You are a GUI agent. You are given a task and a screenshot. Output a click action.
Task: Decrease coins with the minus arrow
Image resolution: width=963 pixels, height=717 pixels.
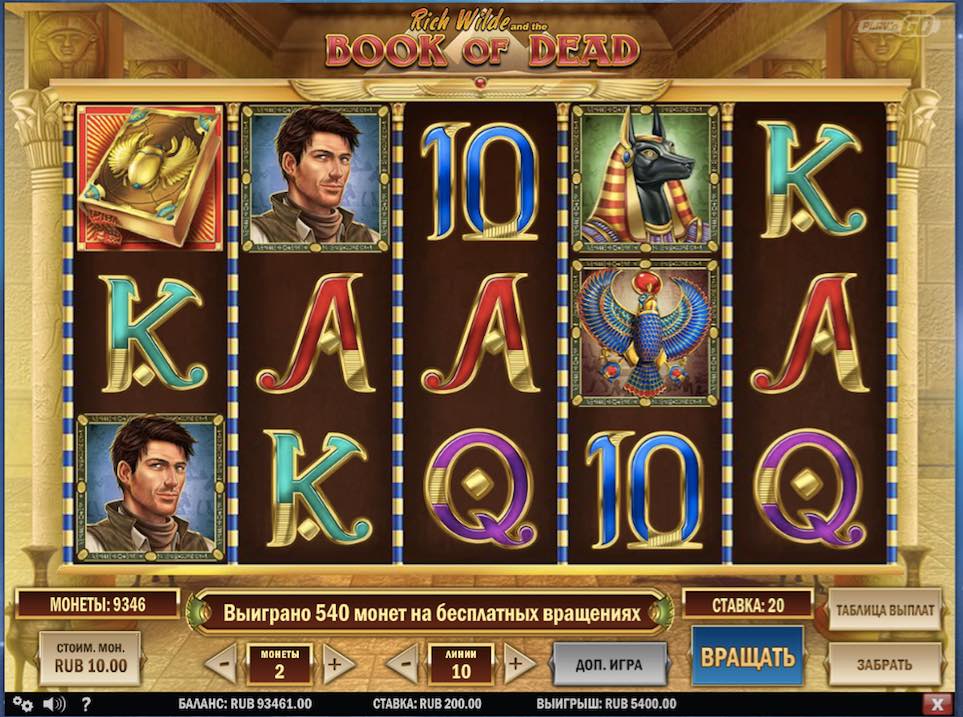point(223,664)
